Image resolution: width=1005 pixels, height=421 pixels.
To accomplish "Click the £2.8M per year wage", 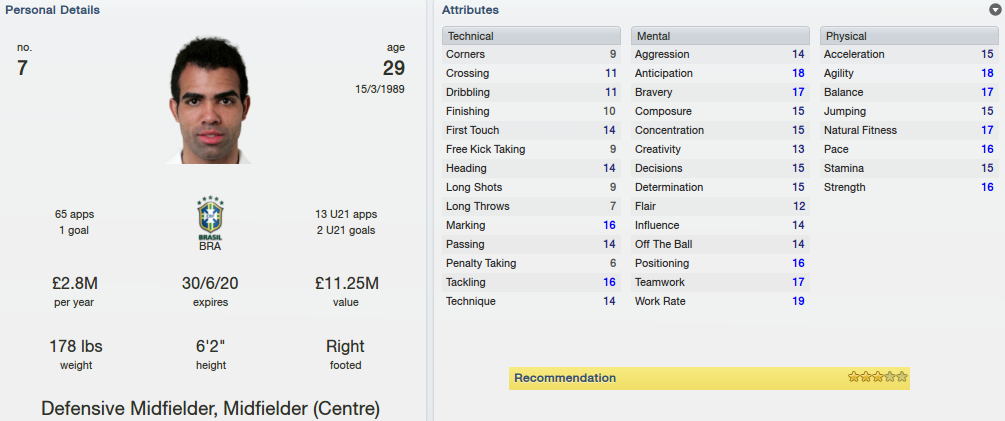I will click(x=74, y=283).
